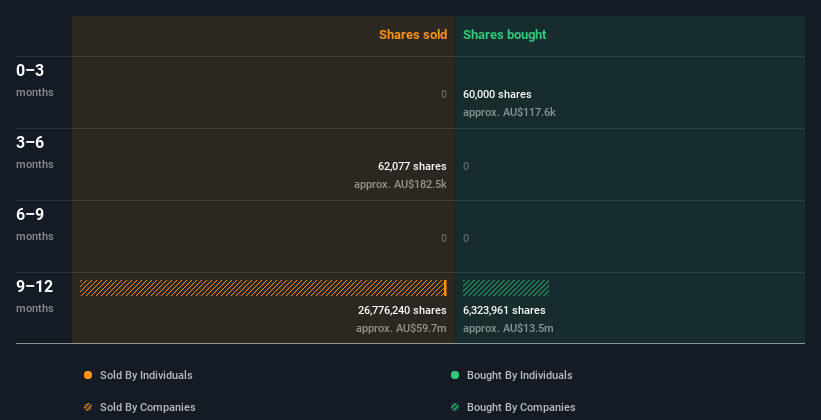Screen dimensions: 821x420
Task: Click the 6–9 months row label
Action: coord(35,224)
